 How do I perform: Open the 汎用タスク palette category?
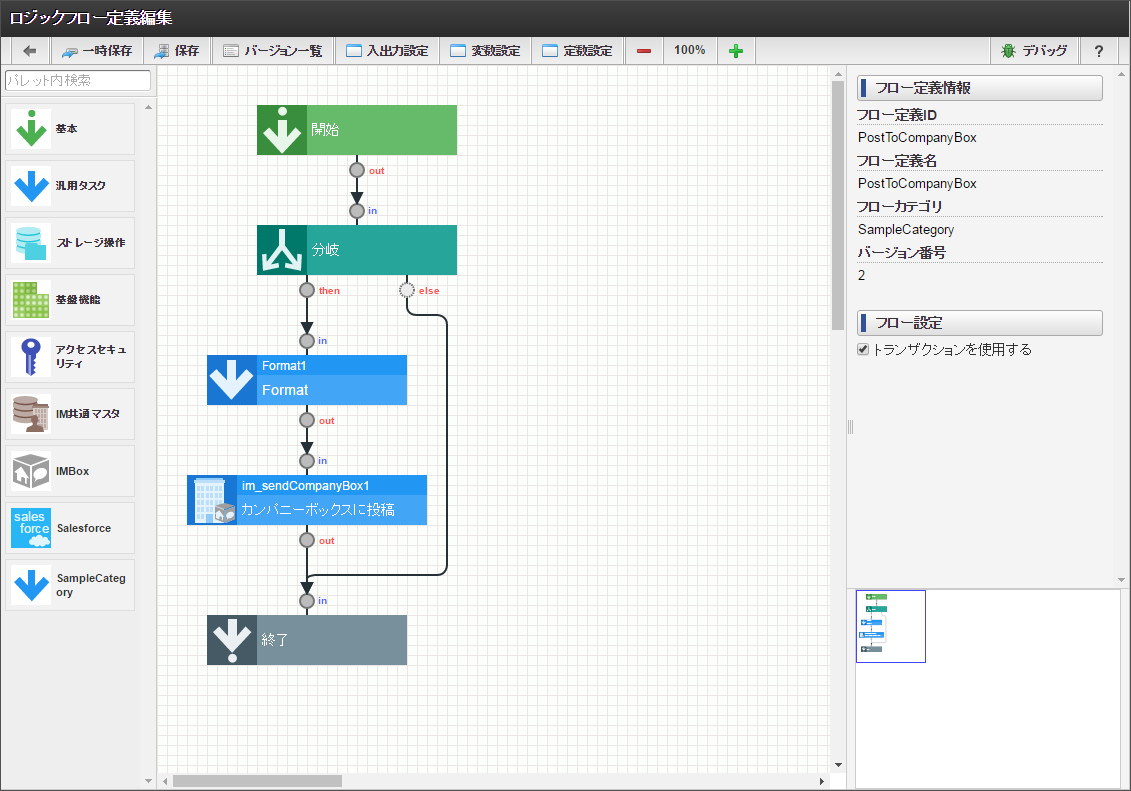pyautogui.click(x=70, y=185)
